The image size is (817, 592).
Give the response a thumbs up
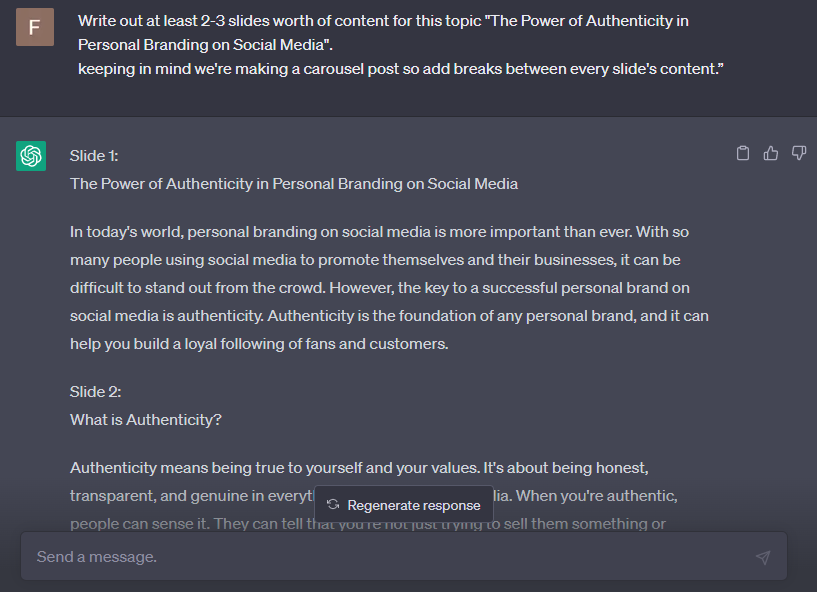[771, 153]
